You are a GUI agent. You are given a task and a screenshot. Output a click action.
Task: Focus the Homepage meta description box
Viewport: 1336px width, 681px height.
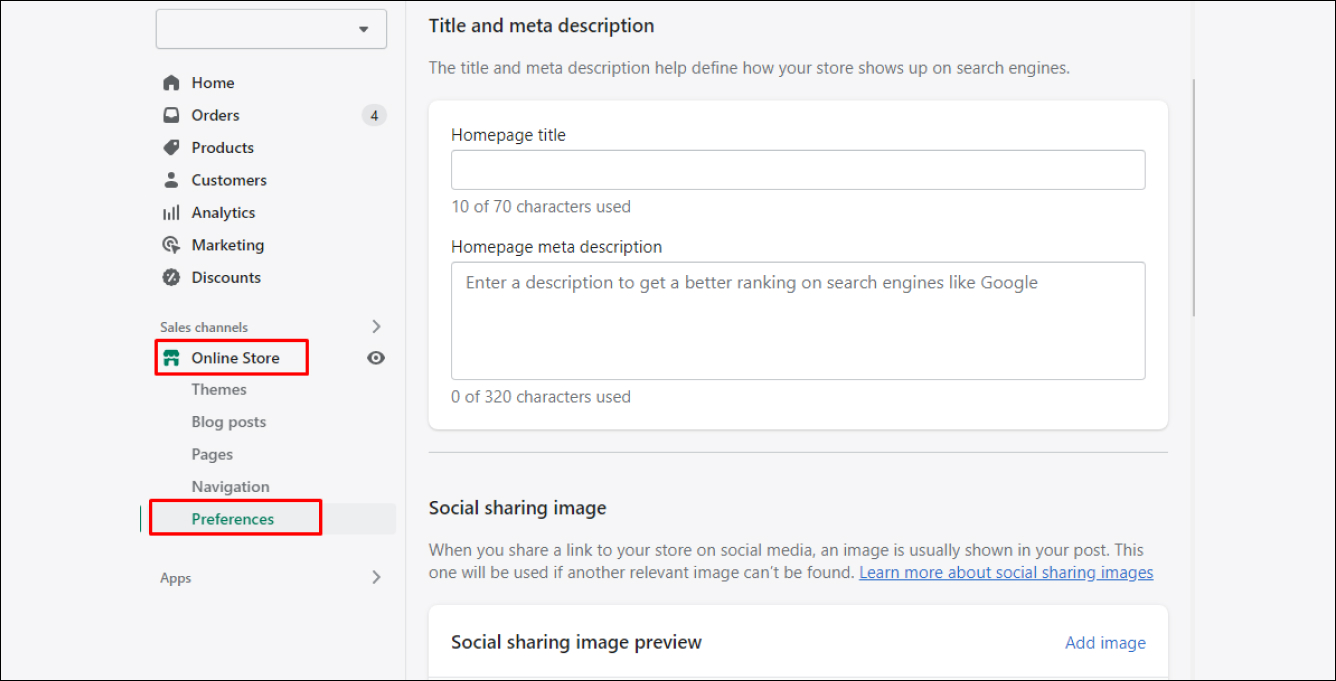[798, 321]
